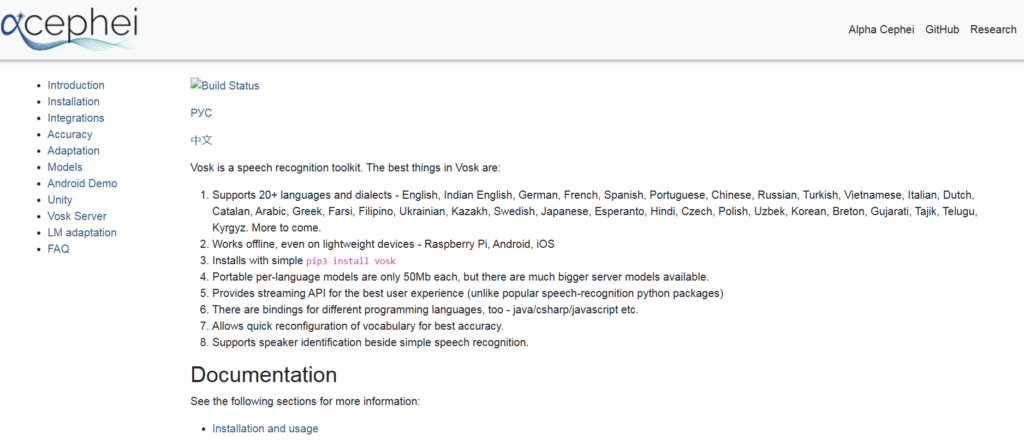Open Android Demo sidebar link
1024x440 pixels.
pyautogui.click(x=82, y=183)
